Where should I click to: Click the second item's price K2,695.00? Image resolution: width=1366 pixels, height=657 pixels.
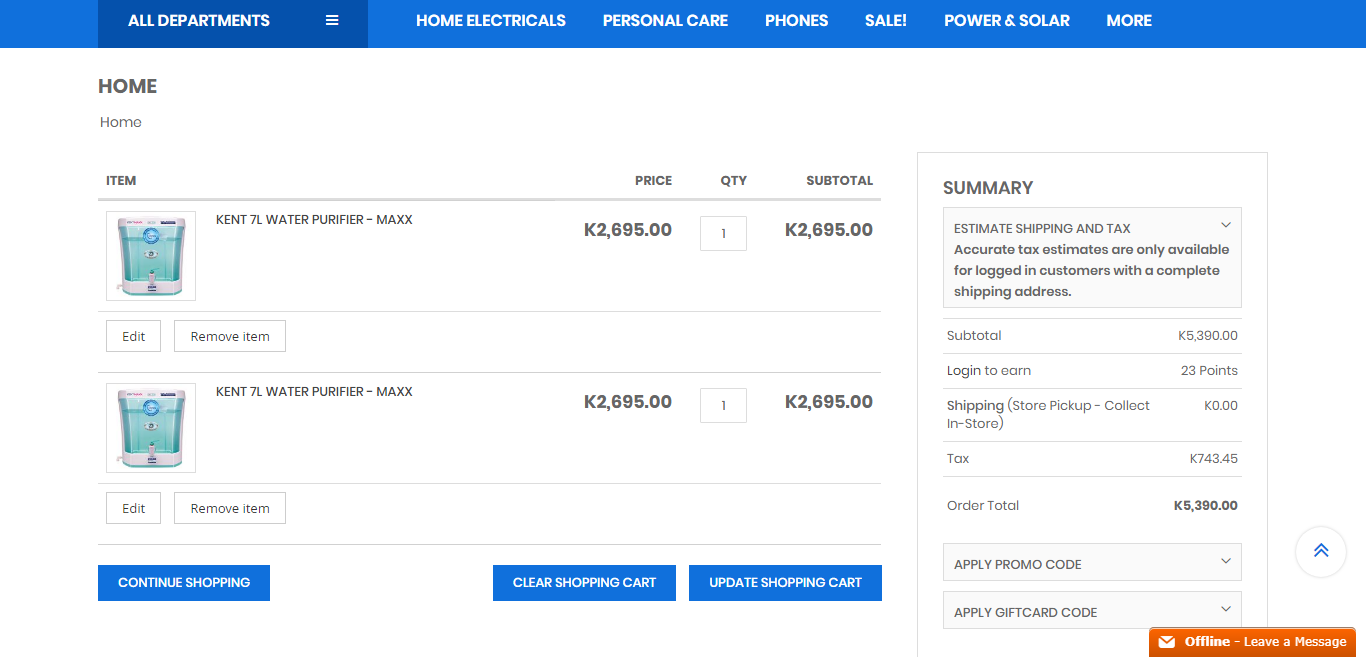click(x=628, y=402)
